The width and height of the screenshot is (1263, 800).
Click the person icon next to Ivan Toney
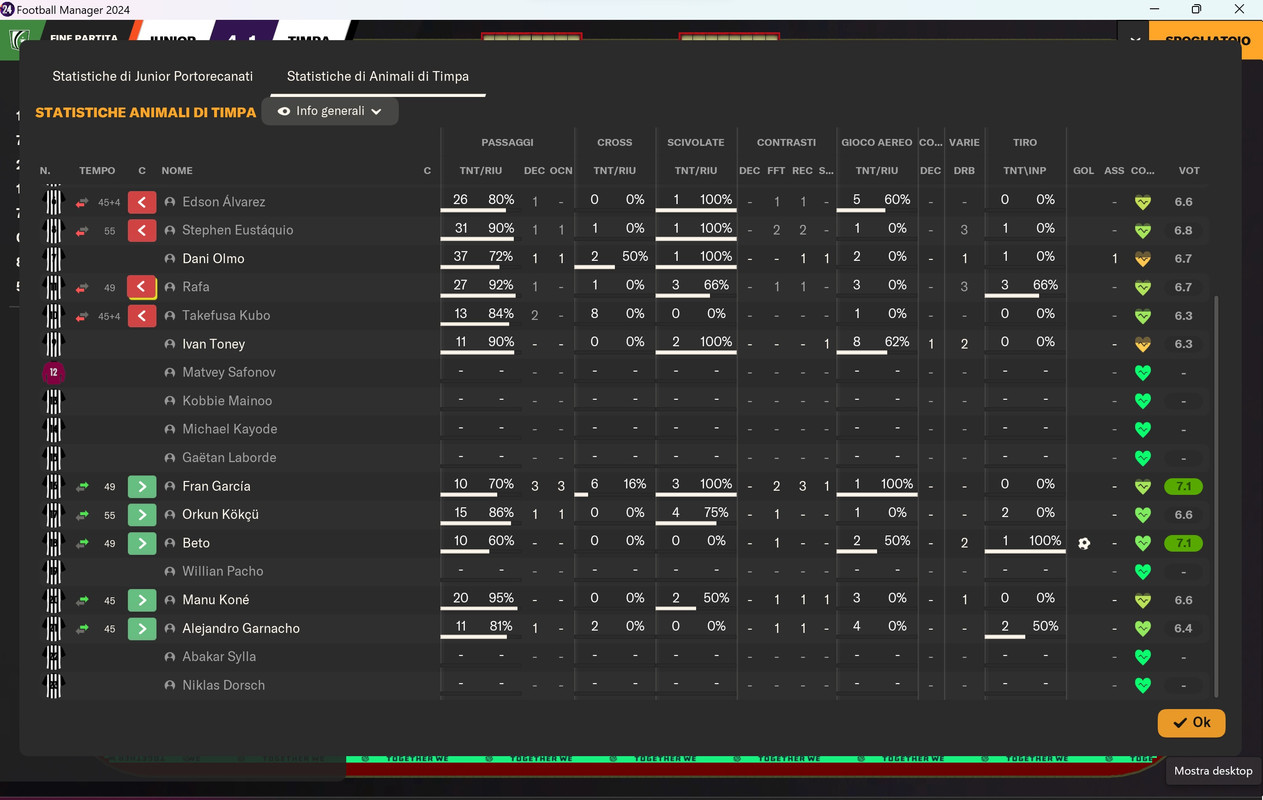[x=170, y=344]
